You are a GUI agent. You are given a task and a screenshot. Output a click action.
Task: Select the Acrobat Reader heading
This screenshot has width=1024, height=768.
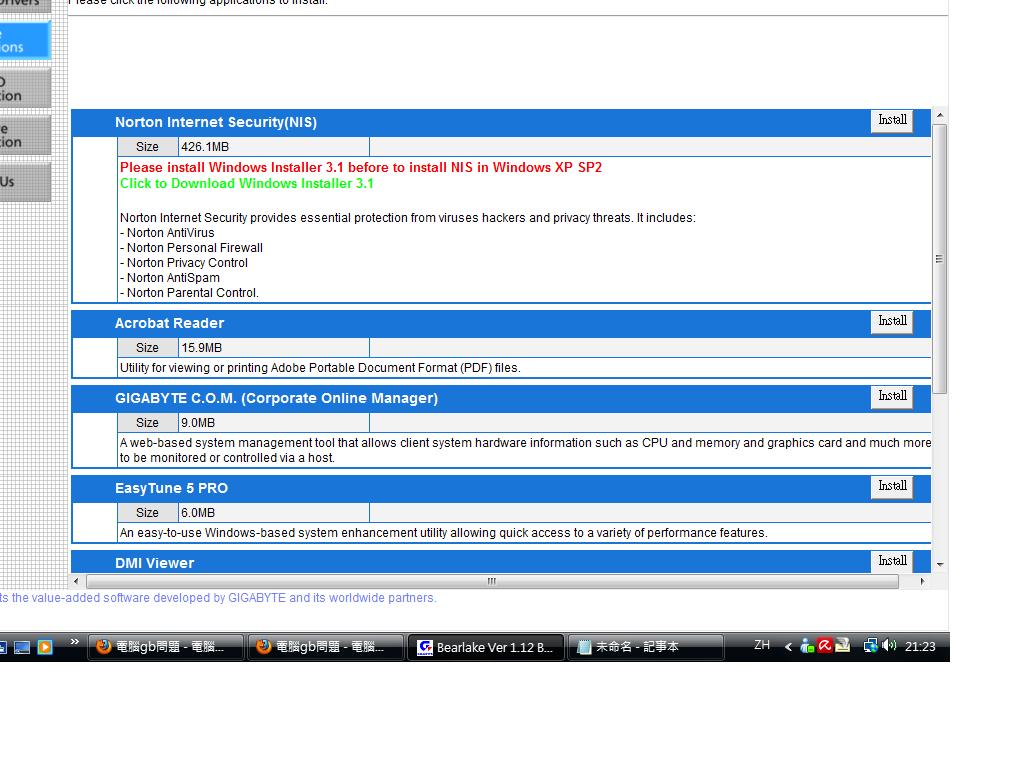169,323
